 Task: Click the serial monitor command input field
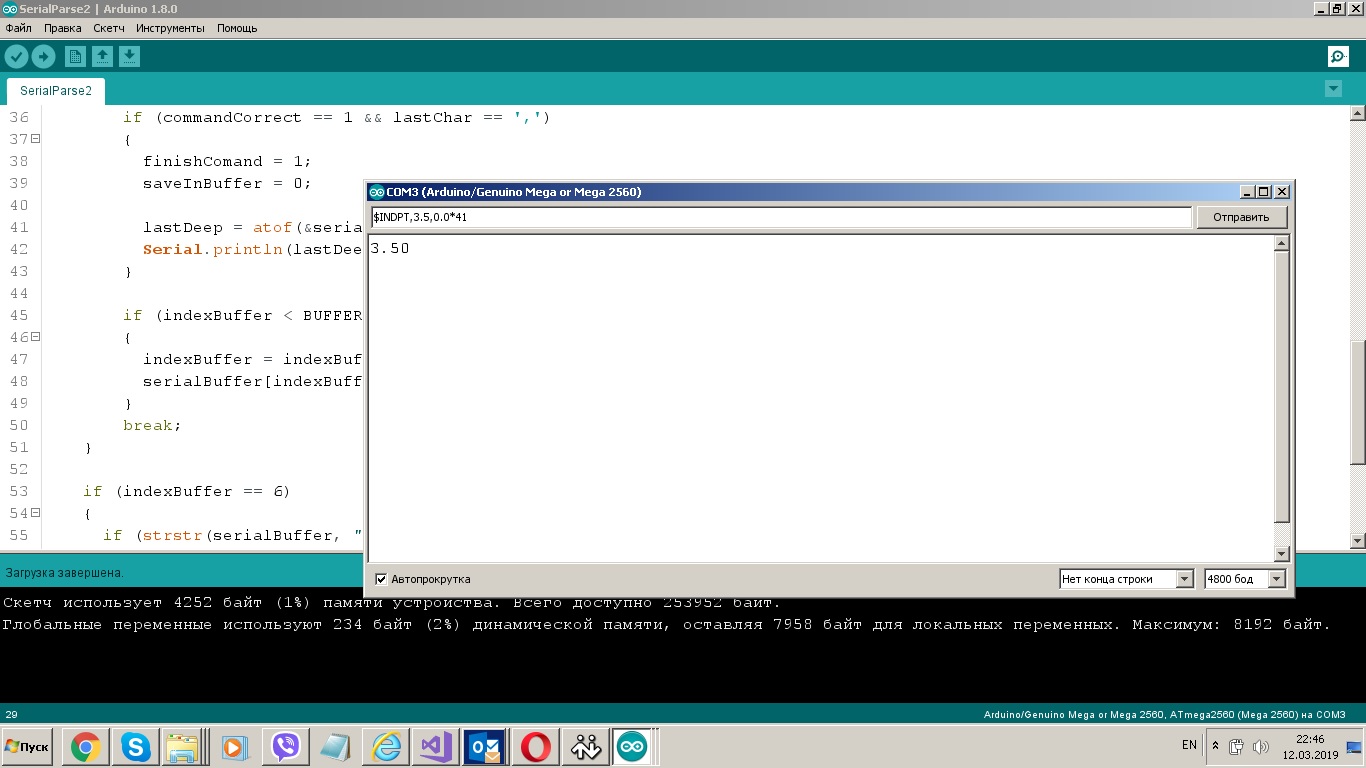(x=781, y=217)
